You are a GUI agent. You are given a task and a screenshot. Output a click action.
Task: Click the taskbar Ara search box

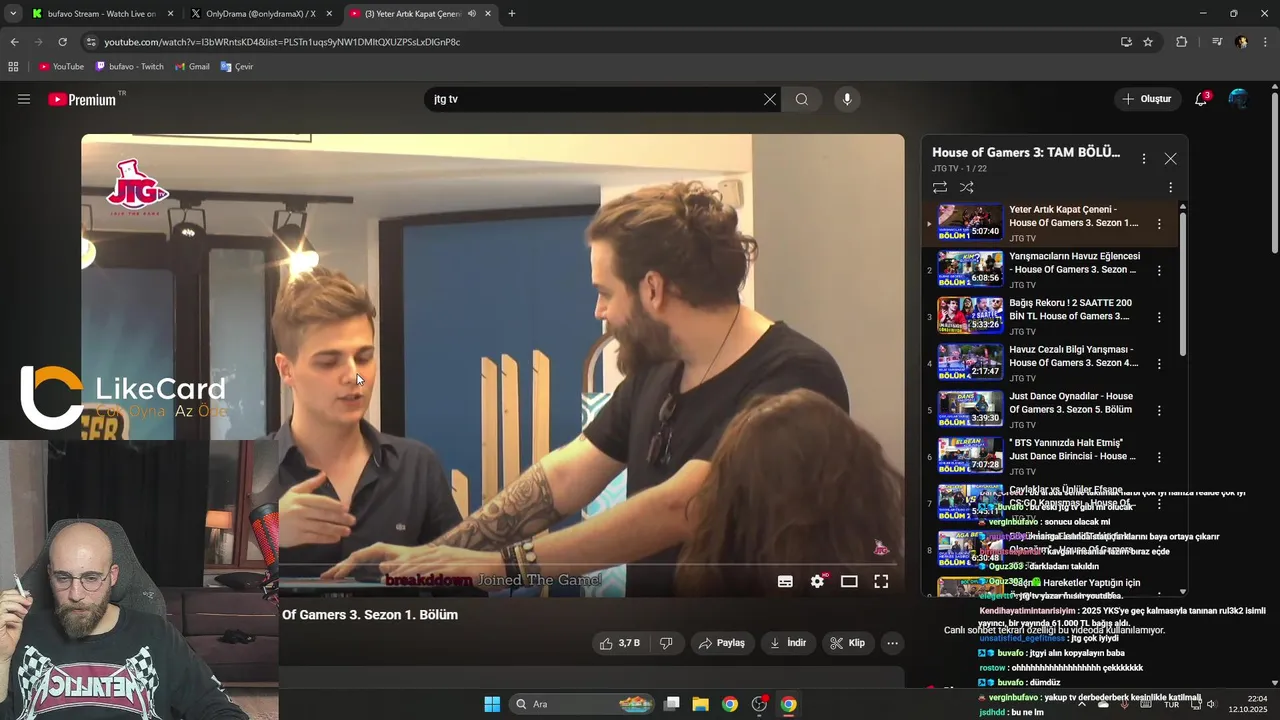tap(584, 704)
